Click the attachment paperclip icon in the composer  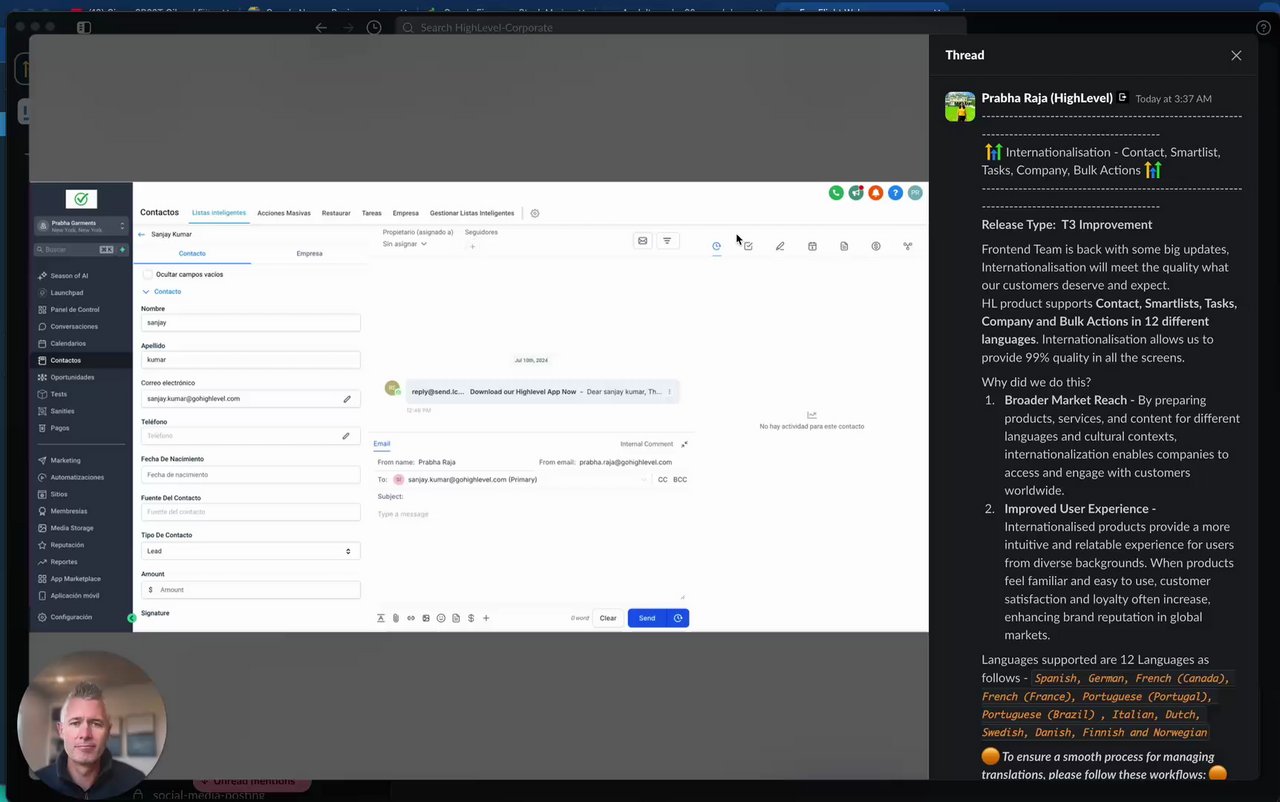[396, 618]
